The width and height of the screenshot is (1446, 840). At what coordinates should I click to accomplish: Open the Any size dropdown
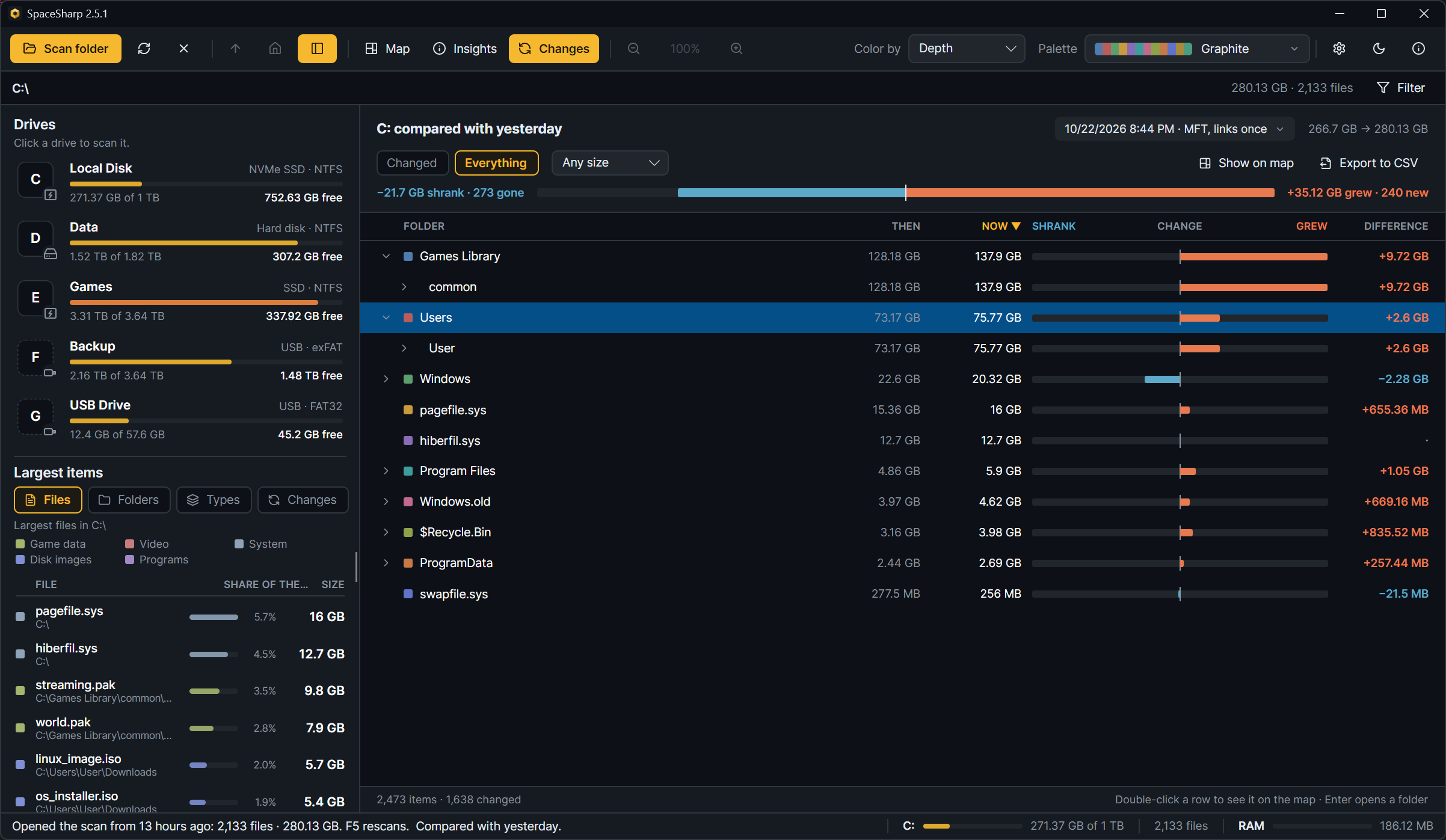[610, 163]
